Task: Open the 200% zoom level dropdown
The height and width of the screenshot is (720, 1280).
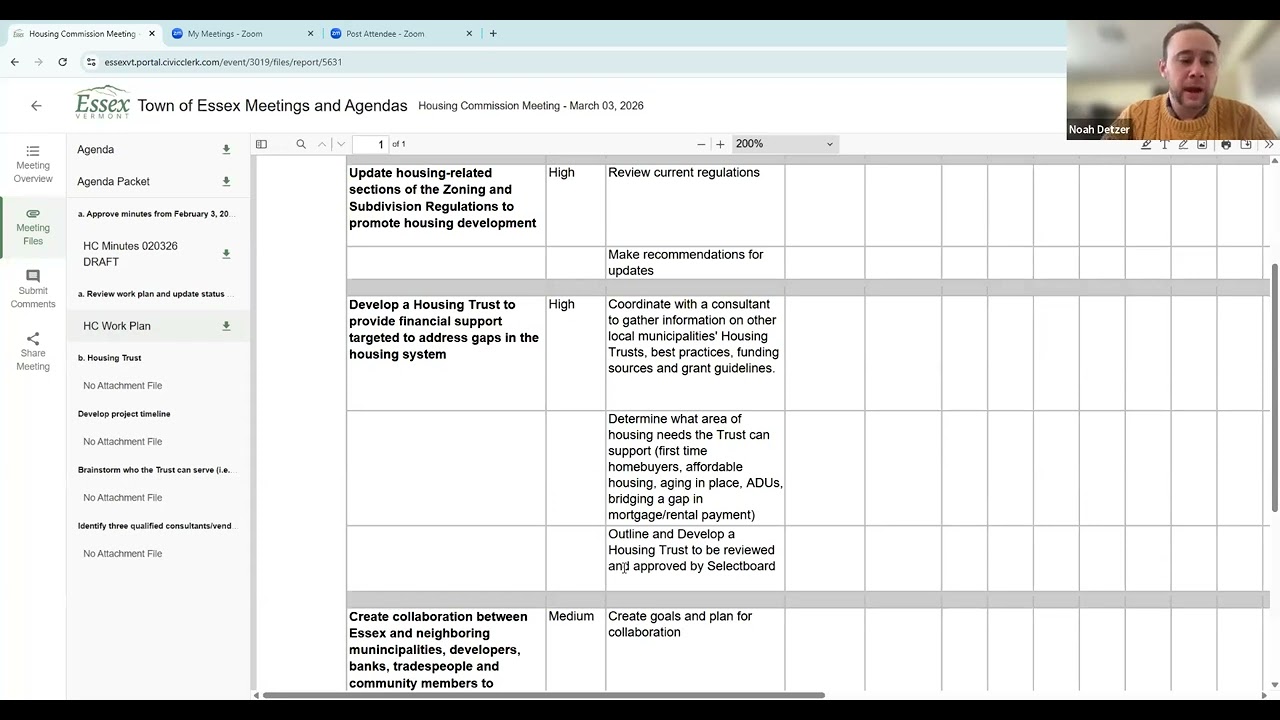Action: (784, 144)
